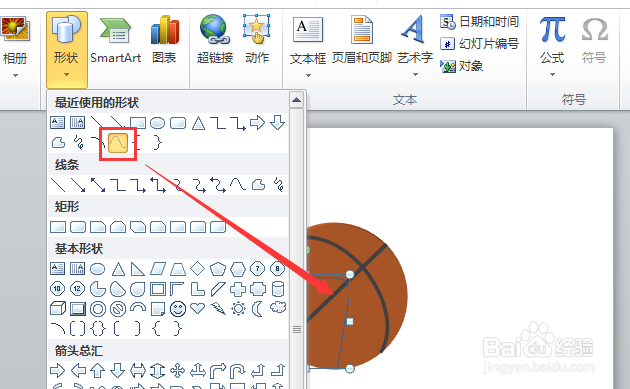
Task: Insert a 文本框 text box
Action: (308, 40)
